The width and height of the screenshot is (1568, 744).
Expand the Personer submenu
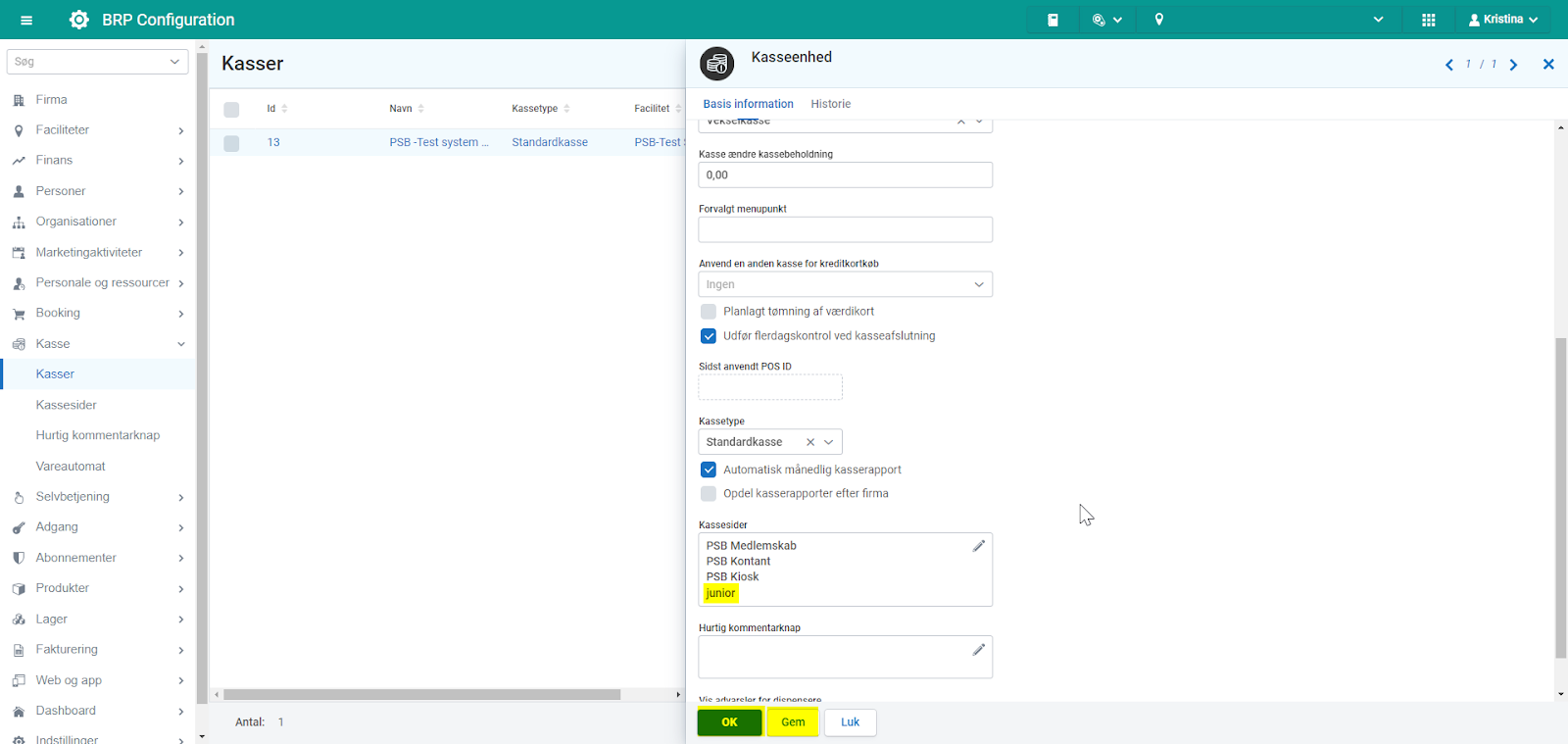coord(181,191)
